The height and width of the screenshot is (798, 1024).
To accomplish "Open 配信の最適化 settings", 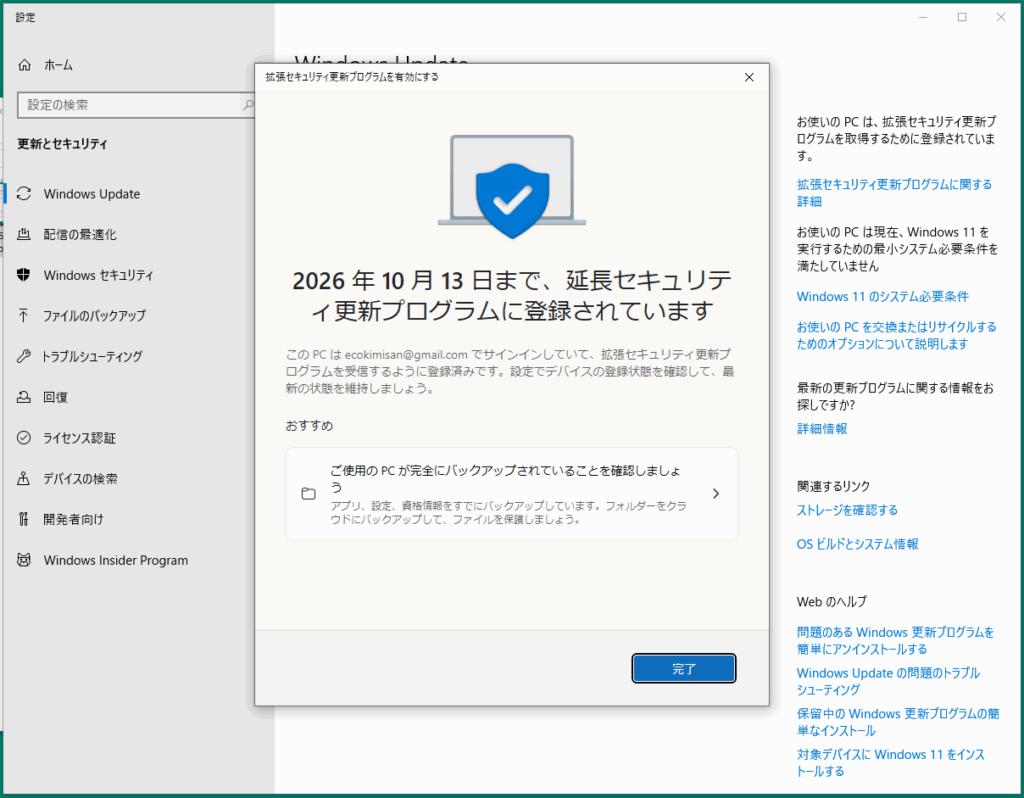I will (x=80, y=234).
